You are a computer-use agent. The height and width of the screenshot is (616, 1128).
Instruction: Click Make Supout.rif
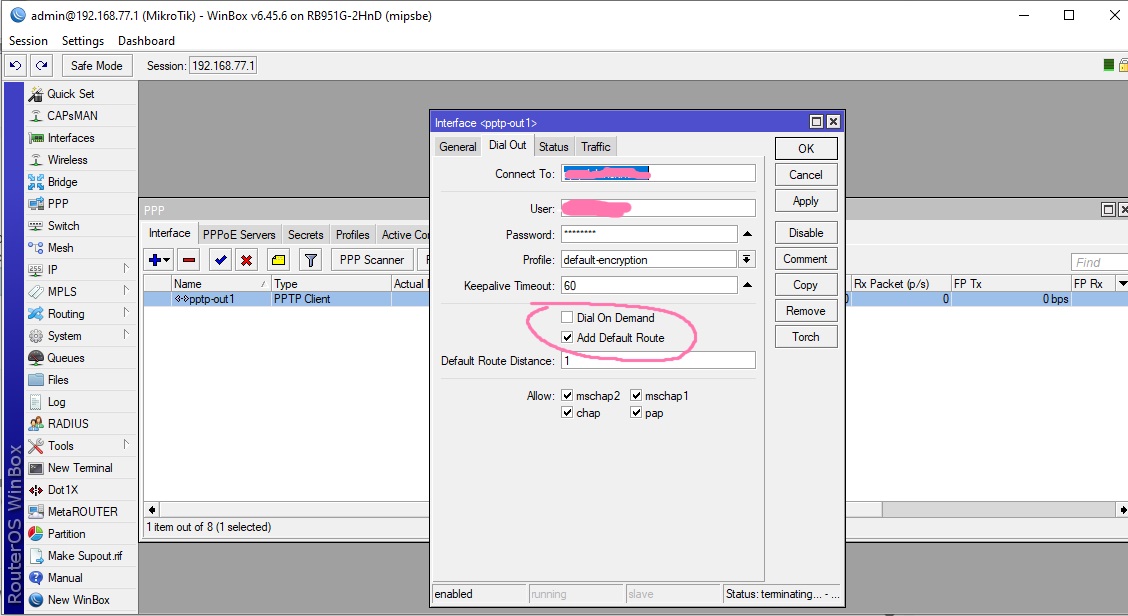(85, 556)
